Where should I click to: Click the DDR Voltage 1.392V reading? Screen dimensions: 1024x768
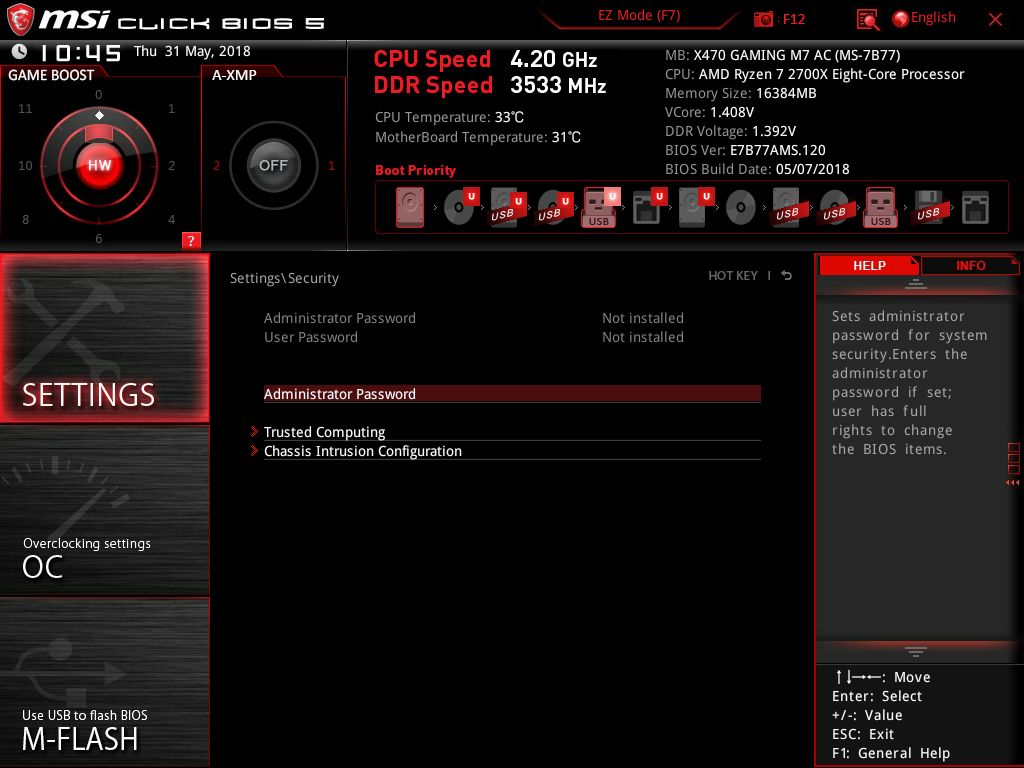pyautogui.click(x=730, y=131)
